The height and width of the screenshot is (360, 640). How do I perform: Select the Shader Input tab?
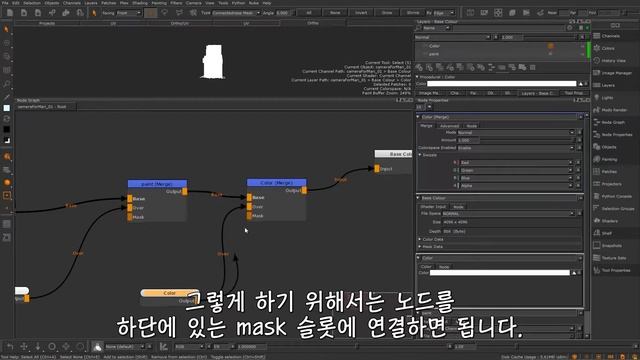tap(433, 207)
